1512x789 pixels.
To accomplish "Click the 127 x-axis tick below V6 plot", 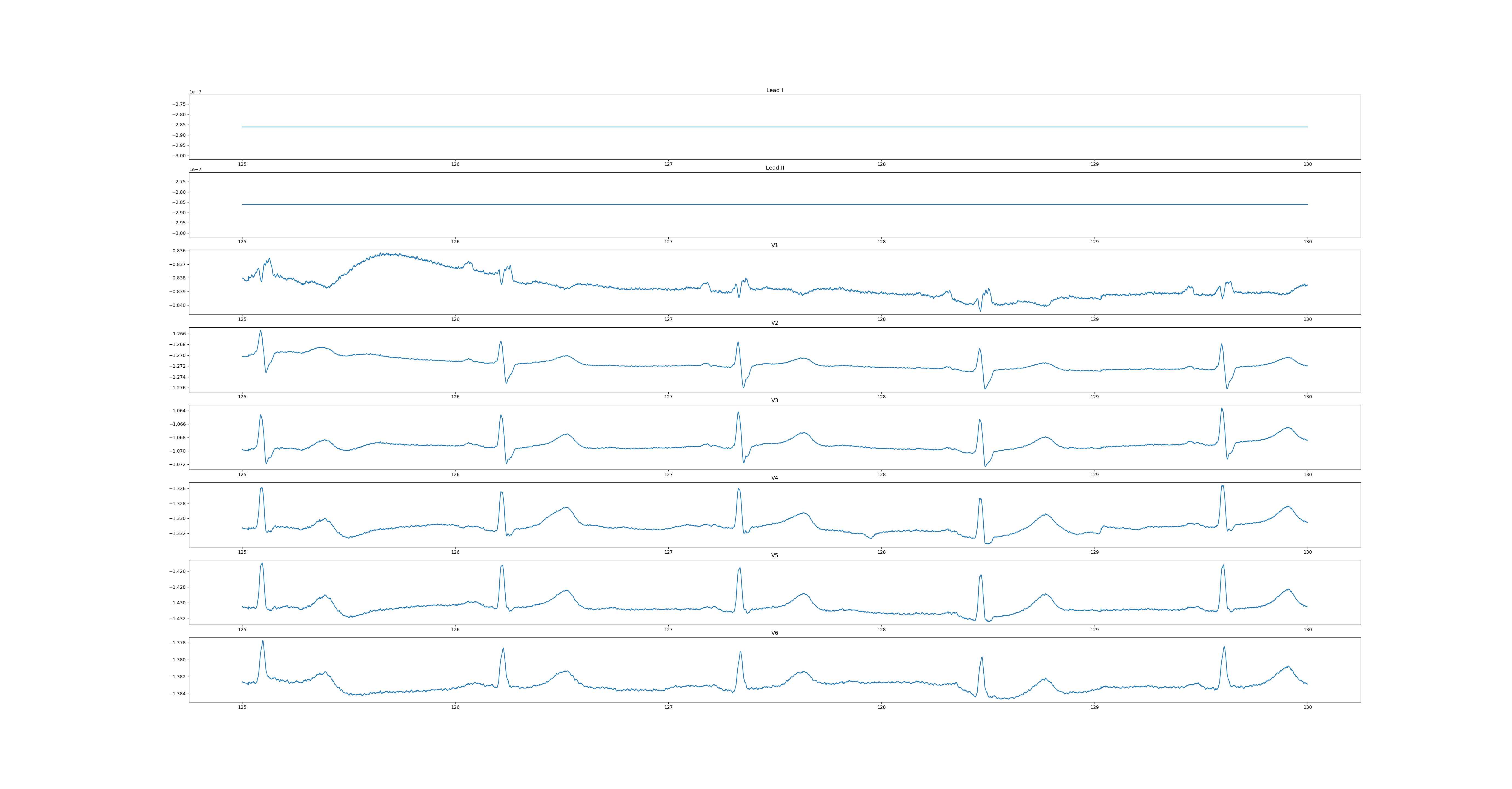I will [668, 707].
